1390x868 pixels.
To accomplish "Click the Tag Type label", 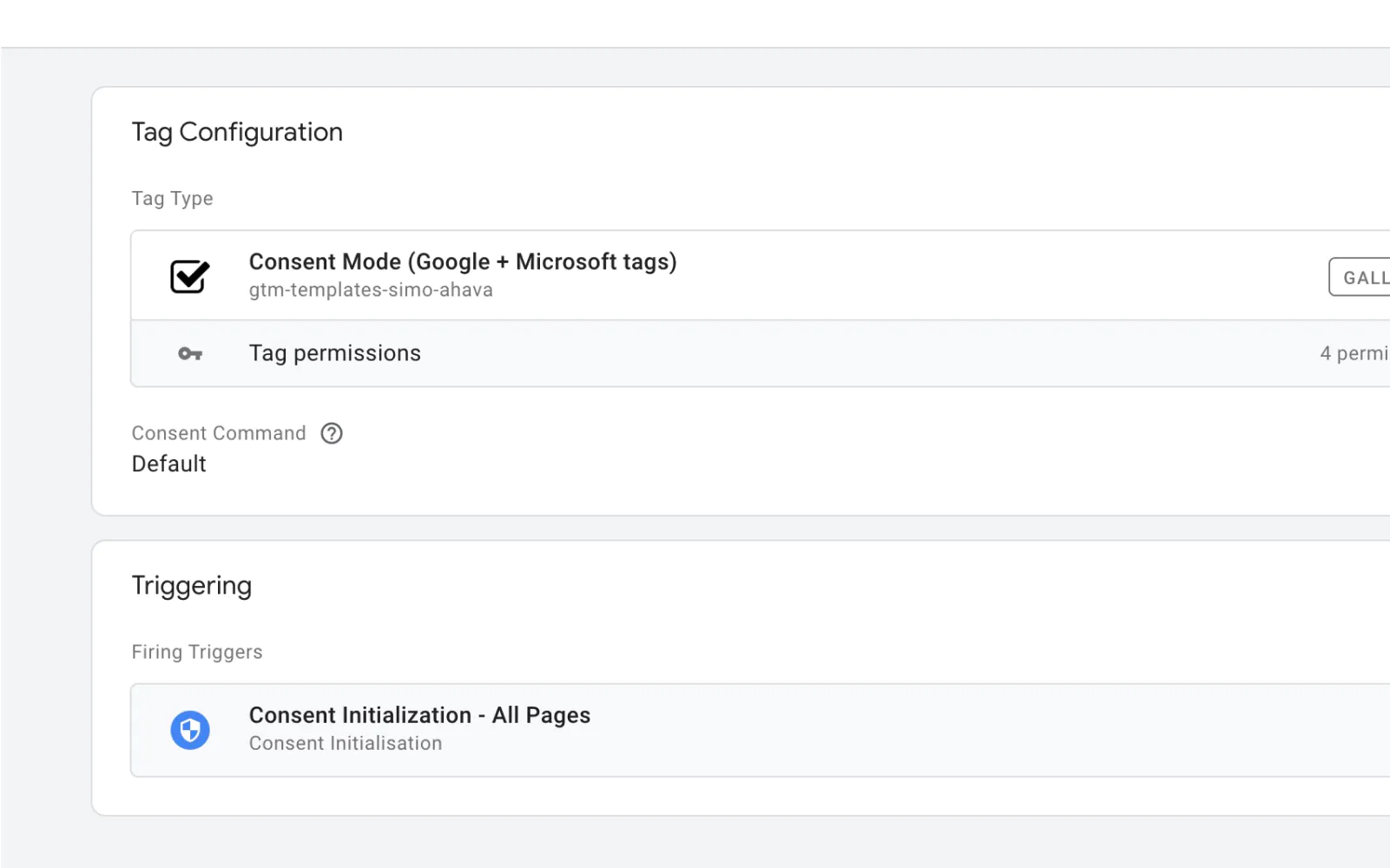I will click(173, 199).
